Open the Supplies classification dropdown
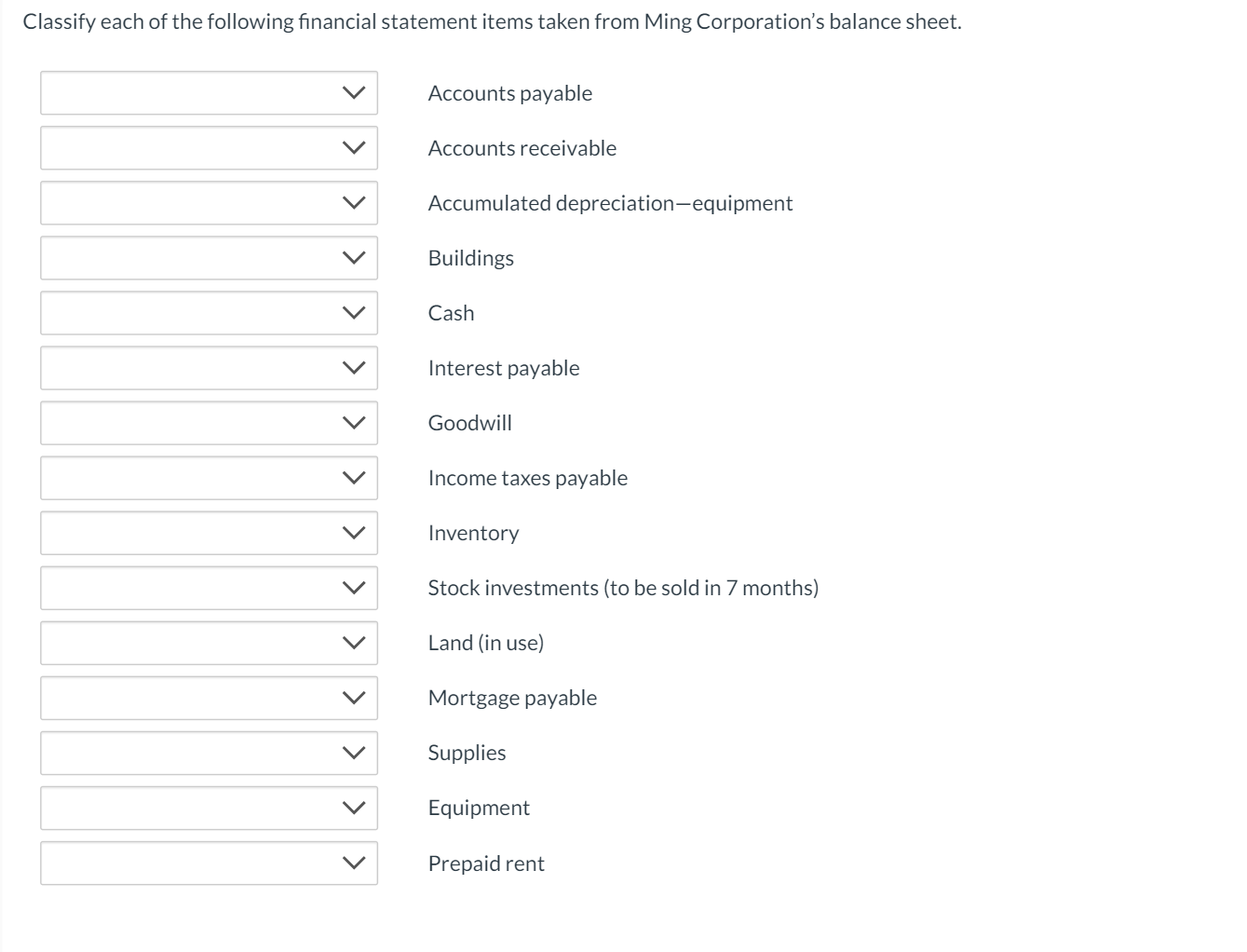This screenshot has width=1247, height=952. tap(209, 753)
